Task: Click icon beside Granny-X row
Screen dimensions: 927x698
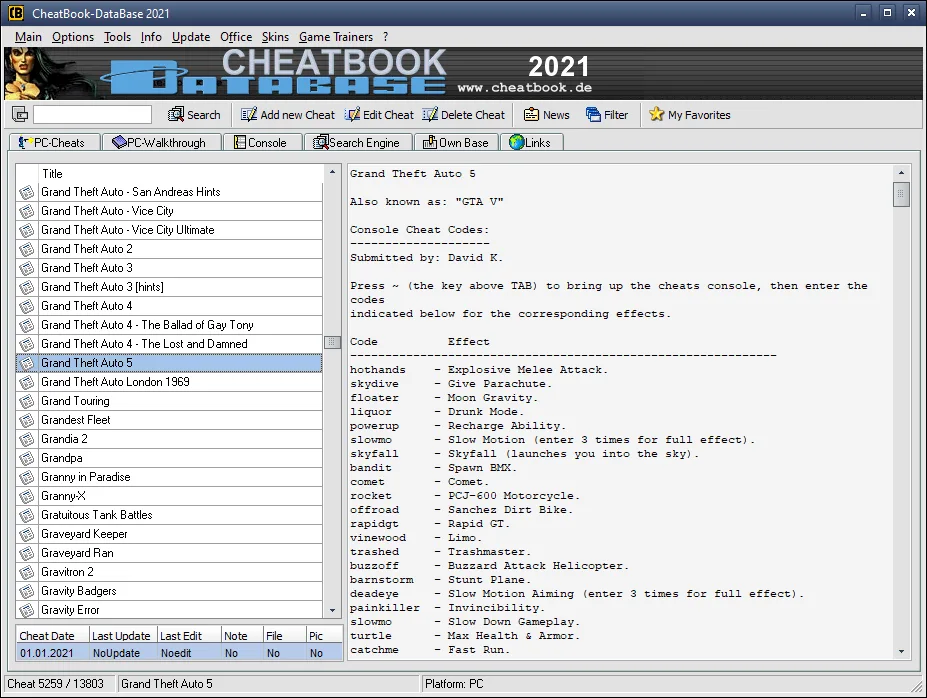Action: pos(27,496)
